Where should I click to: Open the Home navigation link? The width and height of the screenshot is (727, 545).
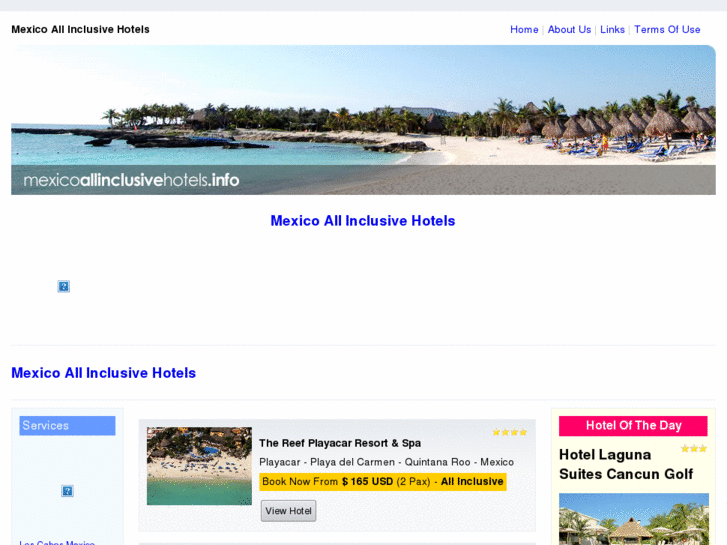click(x=524, y=30)
